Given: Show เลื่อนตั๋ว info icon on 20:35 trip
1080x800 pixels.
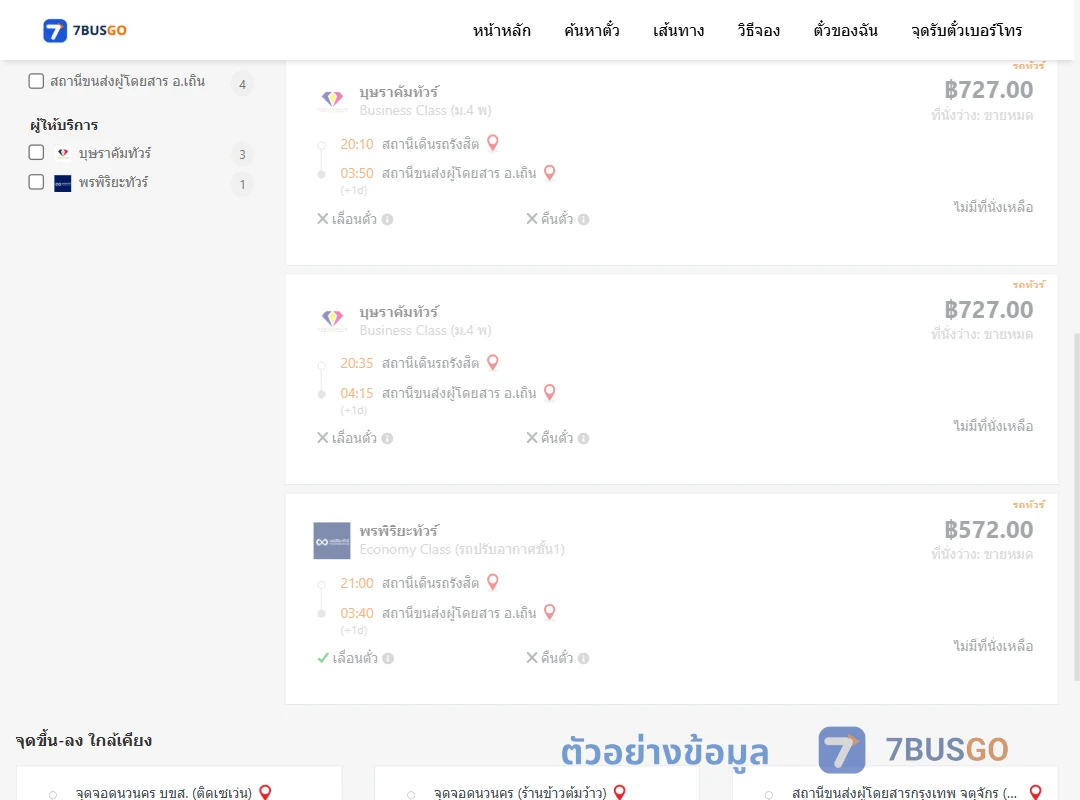Looking at the screenshot, I should (x=387, y=438).
